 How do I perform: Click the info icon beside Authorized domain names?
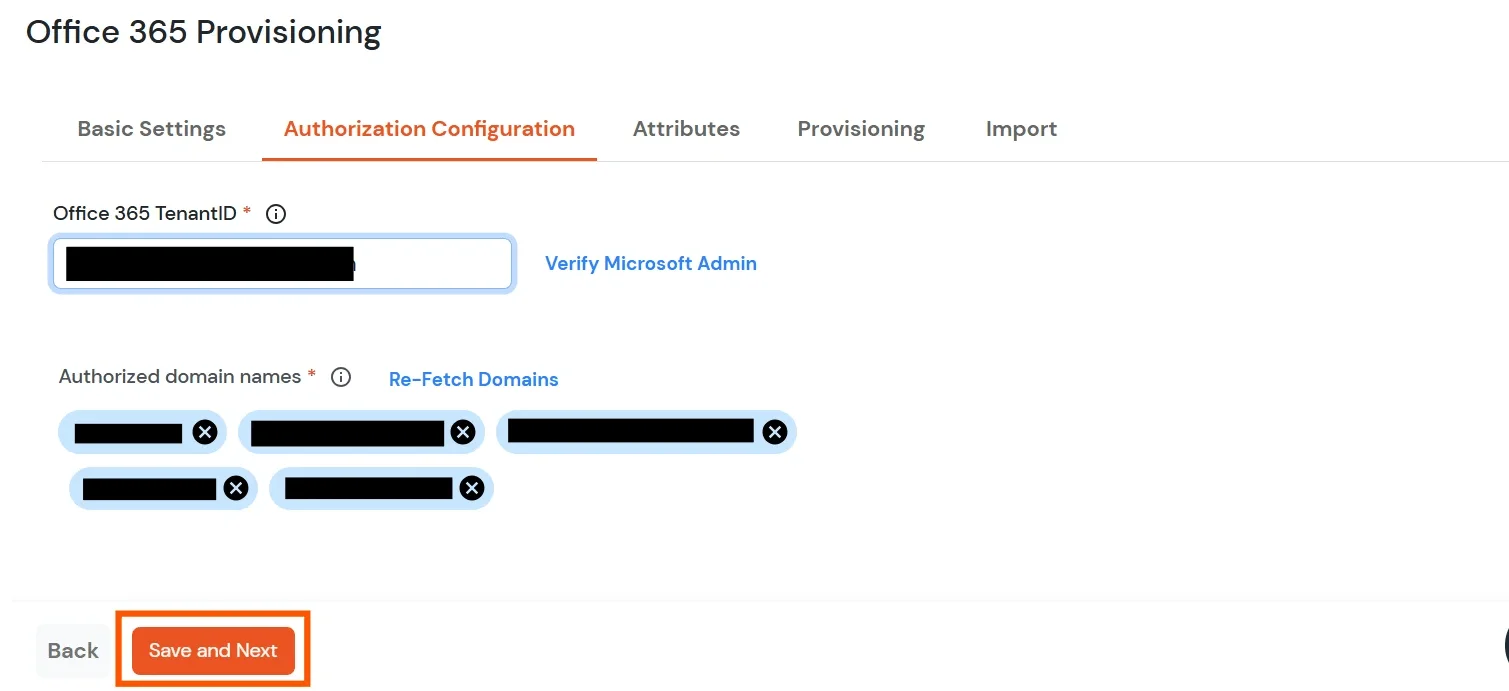point(340,377)
